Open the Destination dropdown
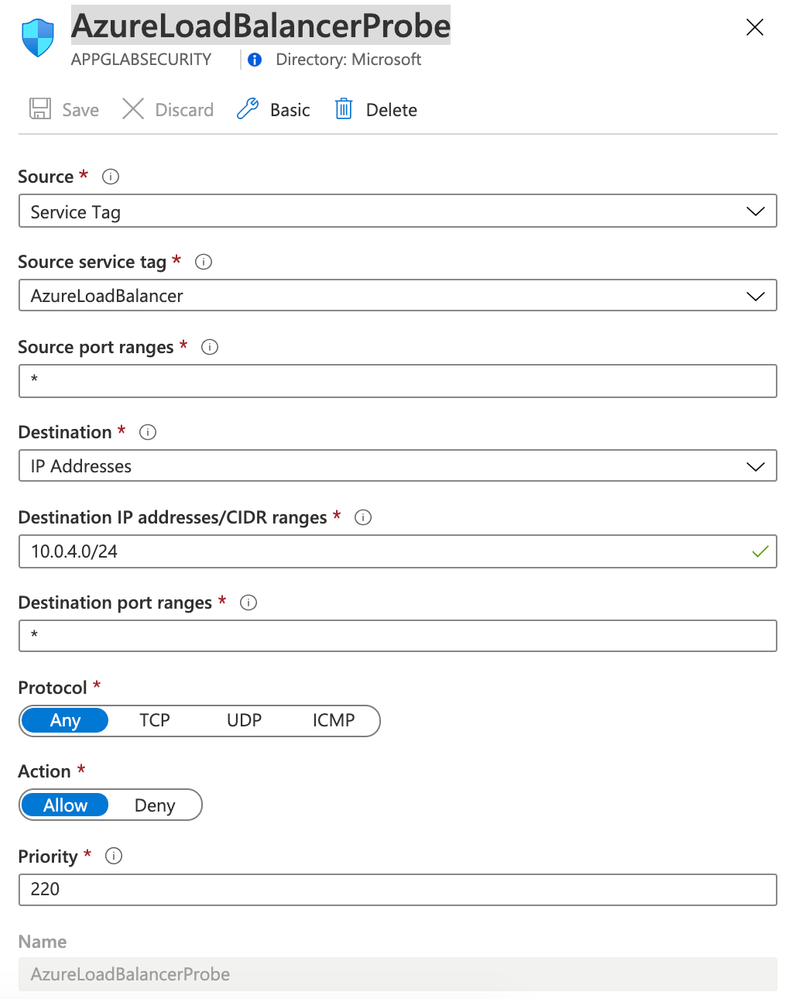This screenshot has width=799, height=999. pyautogui.click(x=397, y=466)
